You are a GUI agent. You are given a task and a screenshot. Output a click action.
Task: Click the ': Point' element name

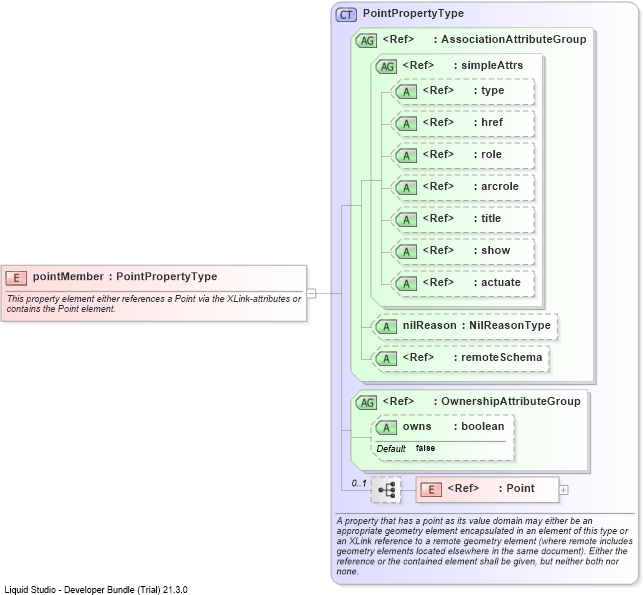(x=517, y=488)
